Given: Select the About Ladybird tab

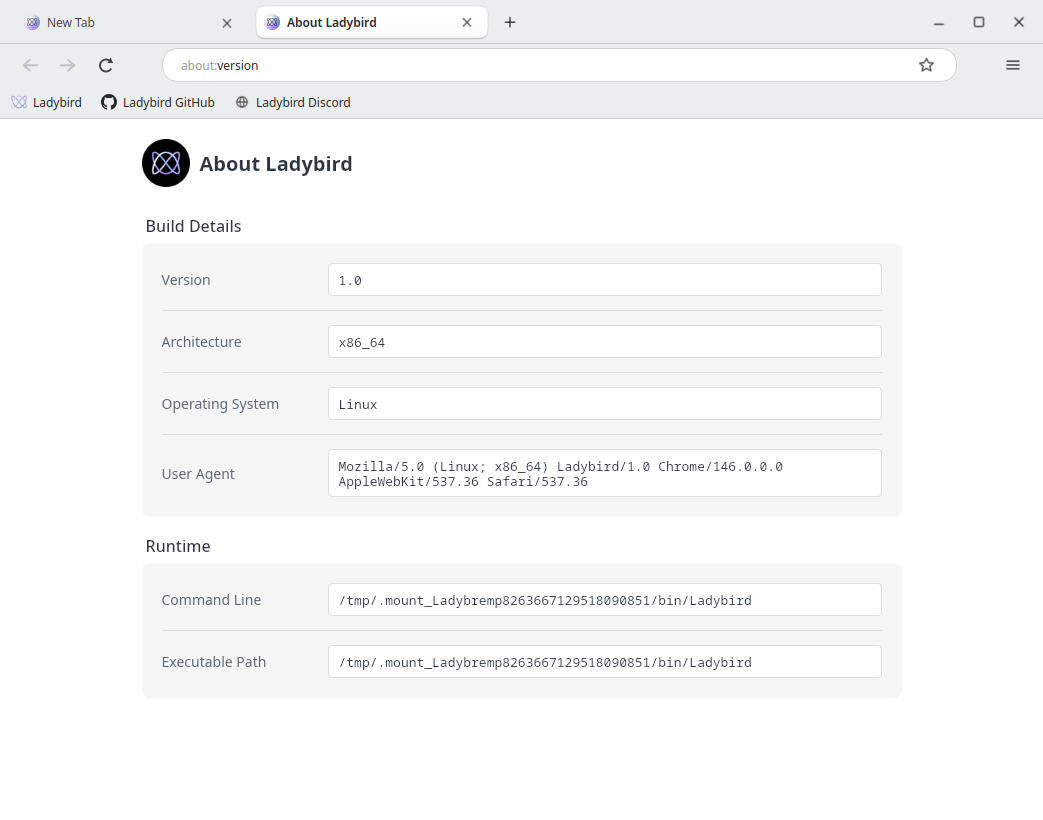Looking at the screenshot, I should 372,23.
